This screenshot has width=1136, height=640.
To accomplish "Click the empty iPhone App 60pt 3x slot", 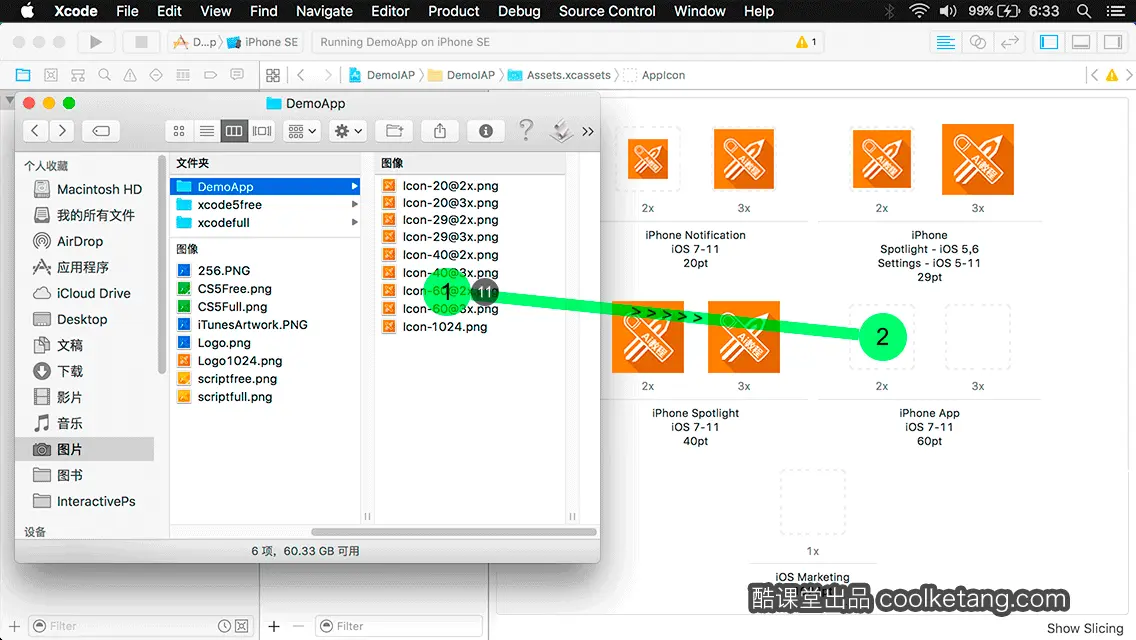I will 977,337.
